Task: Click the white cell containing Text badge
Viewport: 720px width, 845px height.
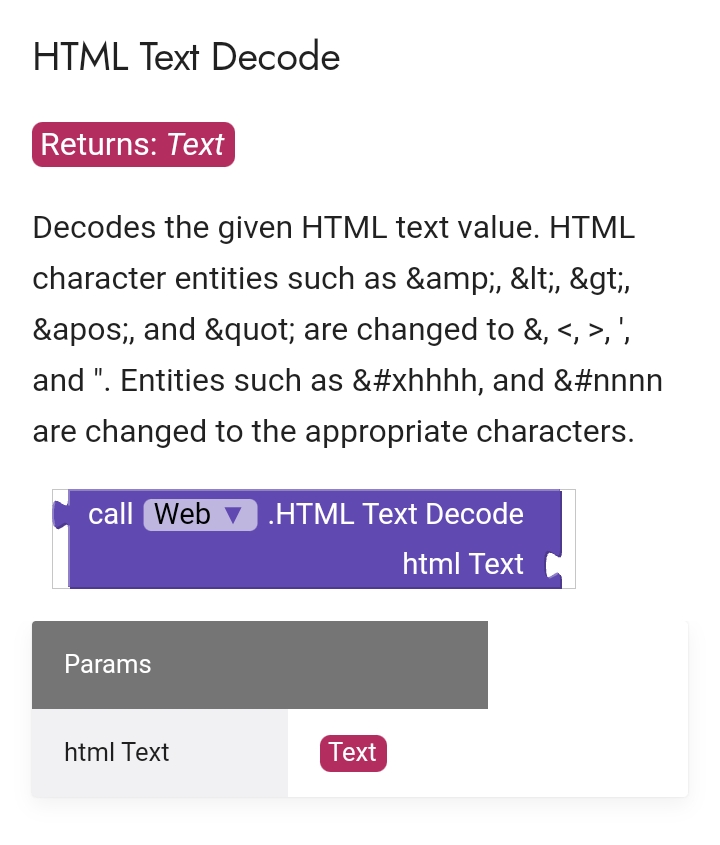Action: pos(488,753)
